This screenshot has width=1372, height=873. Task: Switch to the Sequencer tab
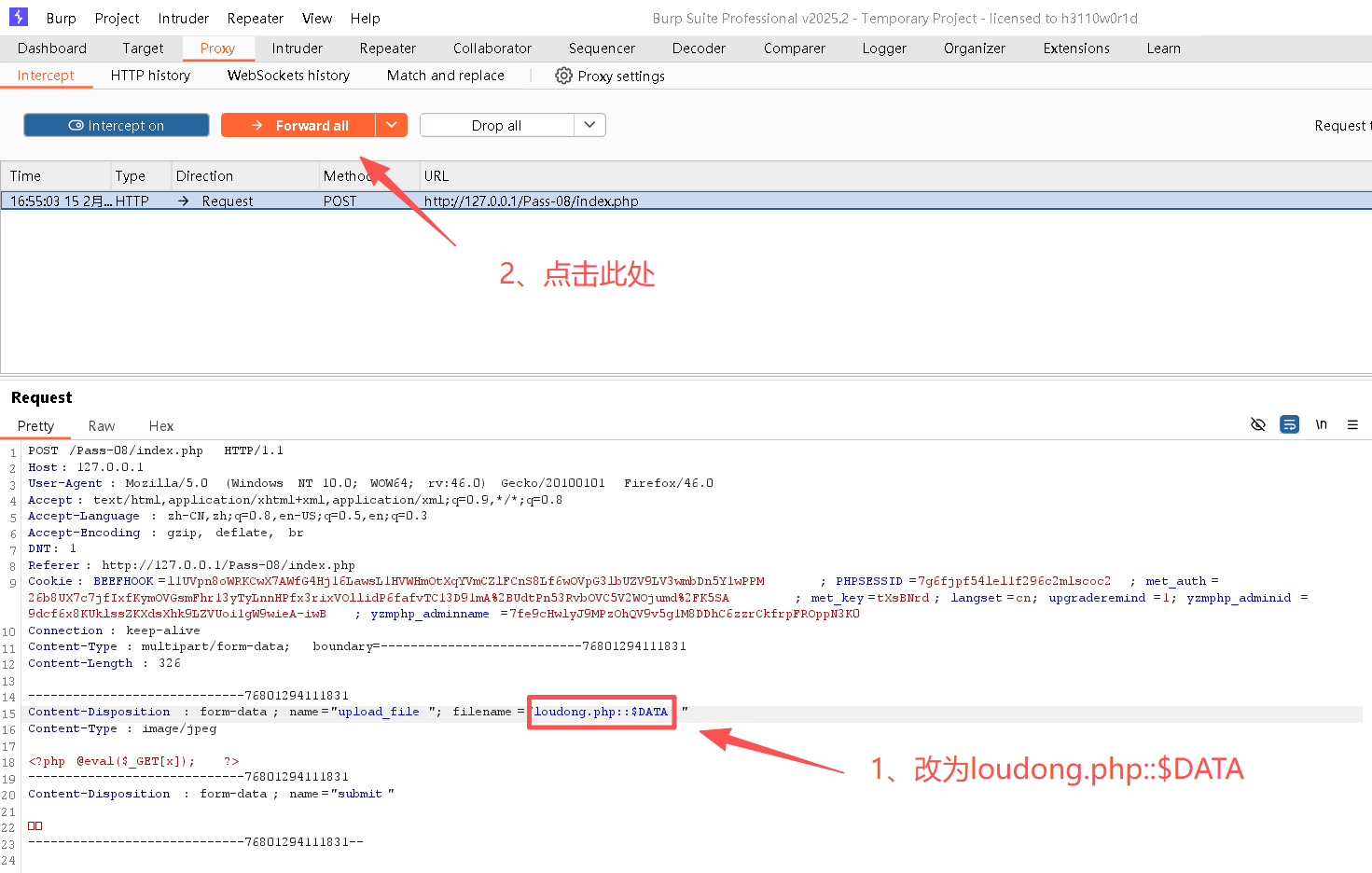coord(603,48)
